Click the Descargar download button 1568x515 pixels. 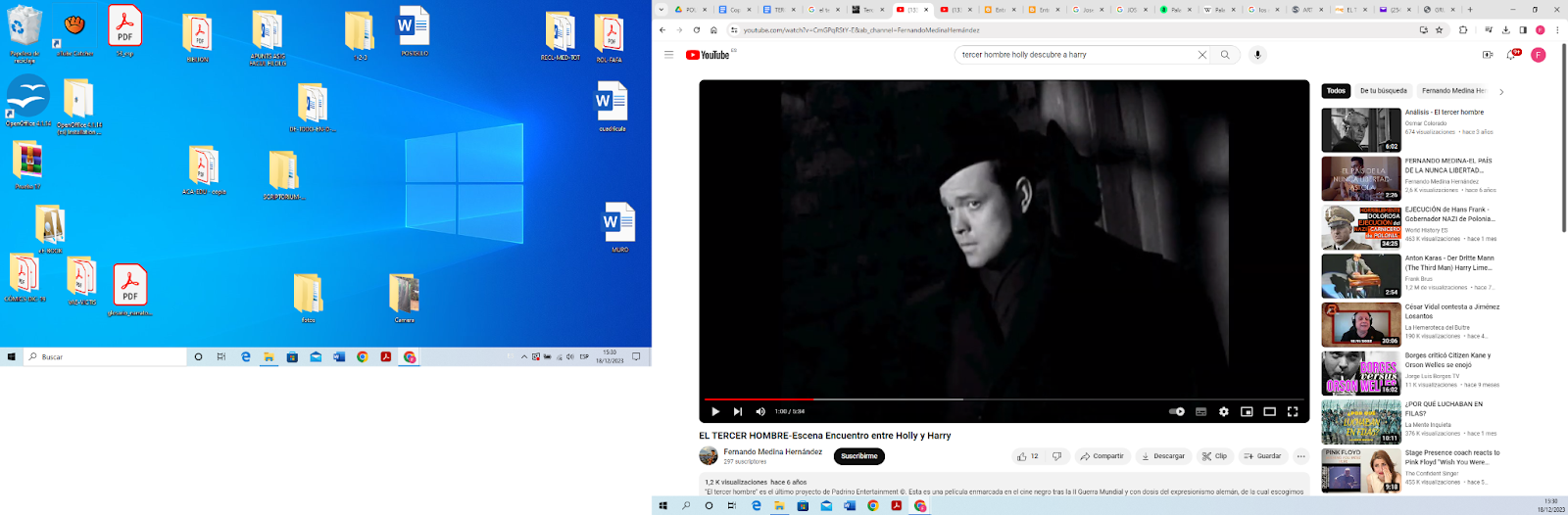click(x=1162, y=456)
